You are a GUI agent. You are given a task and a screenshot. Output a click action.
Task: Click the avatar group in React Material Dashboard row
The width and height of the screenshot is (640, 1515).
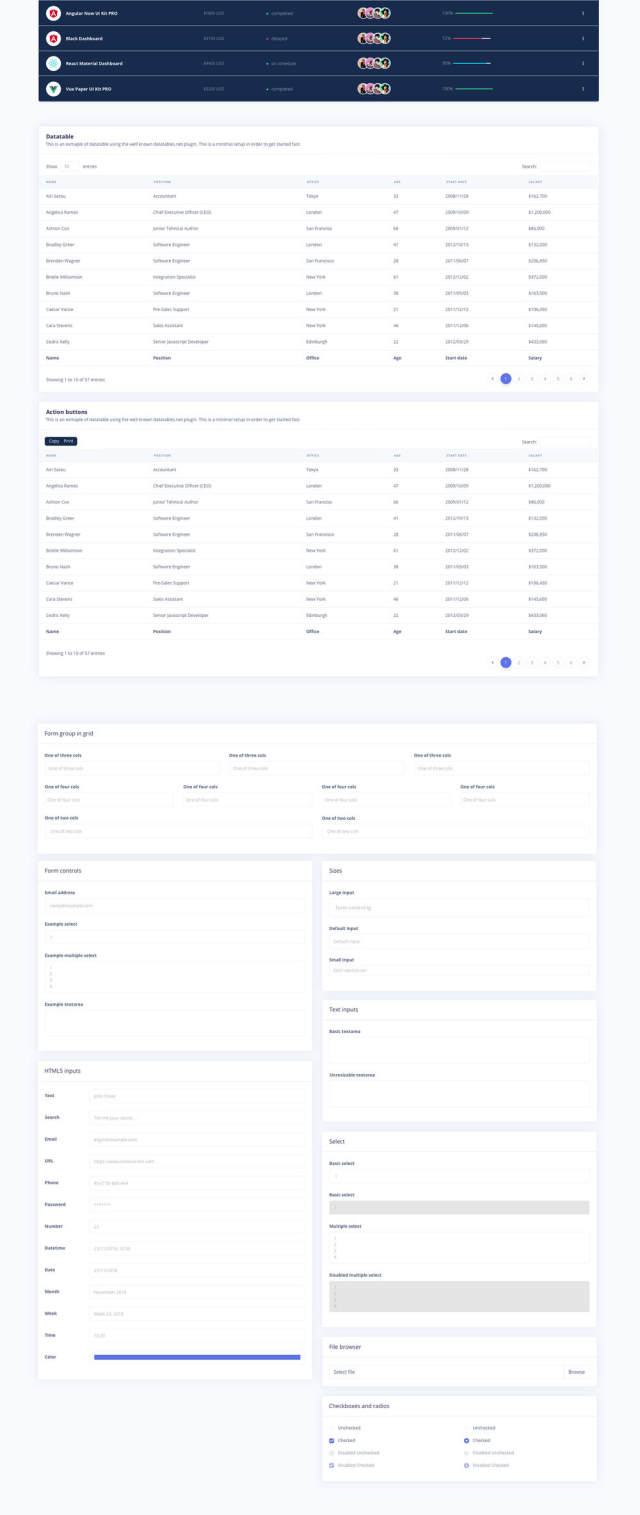coord(374,63)
